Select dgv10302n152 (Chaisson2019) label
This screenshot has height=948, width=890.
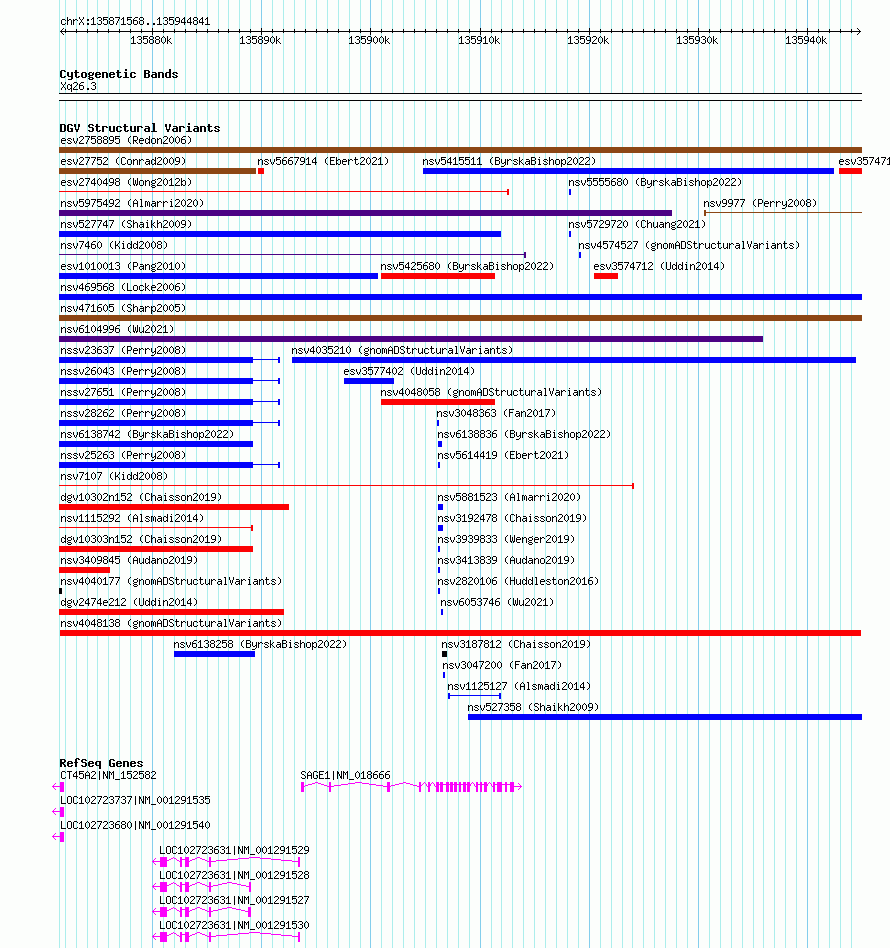[x=141, y=498]
